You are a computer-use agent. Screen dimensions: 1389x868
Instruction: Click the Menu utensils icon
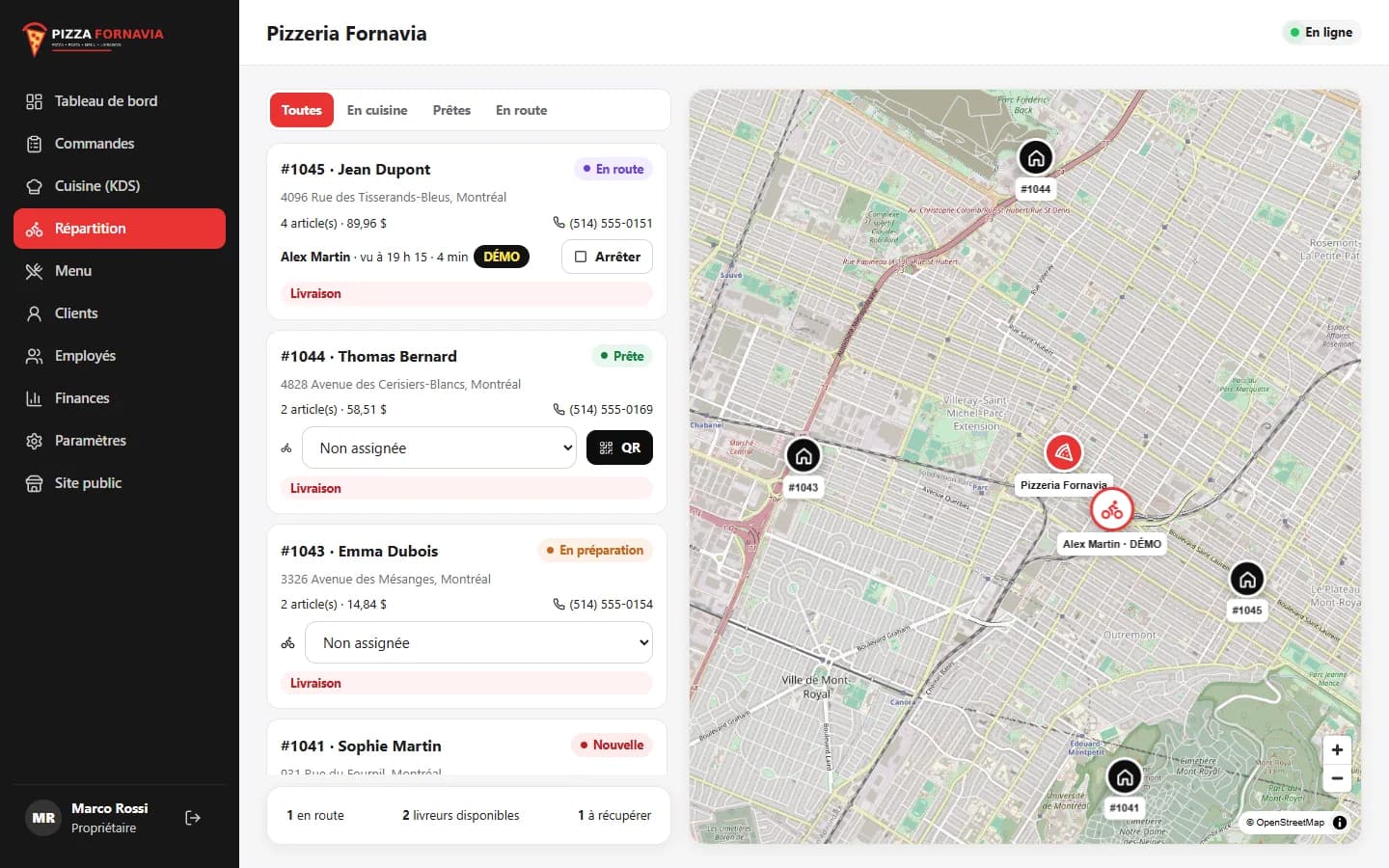pos(34,271)
